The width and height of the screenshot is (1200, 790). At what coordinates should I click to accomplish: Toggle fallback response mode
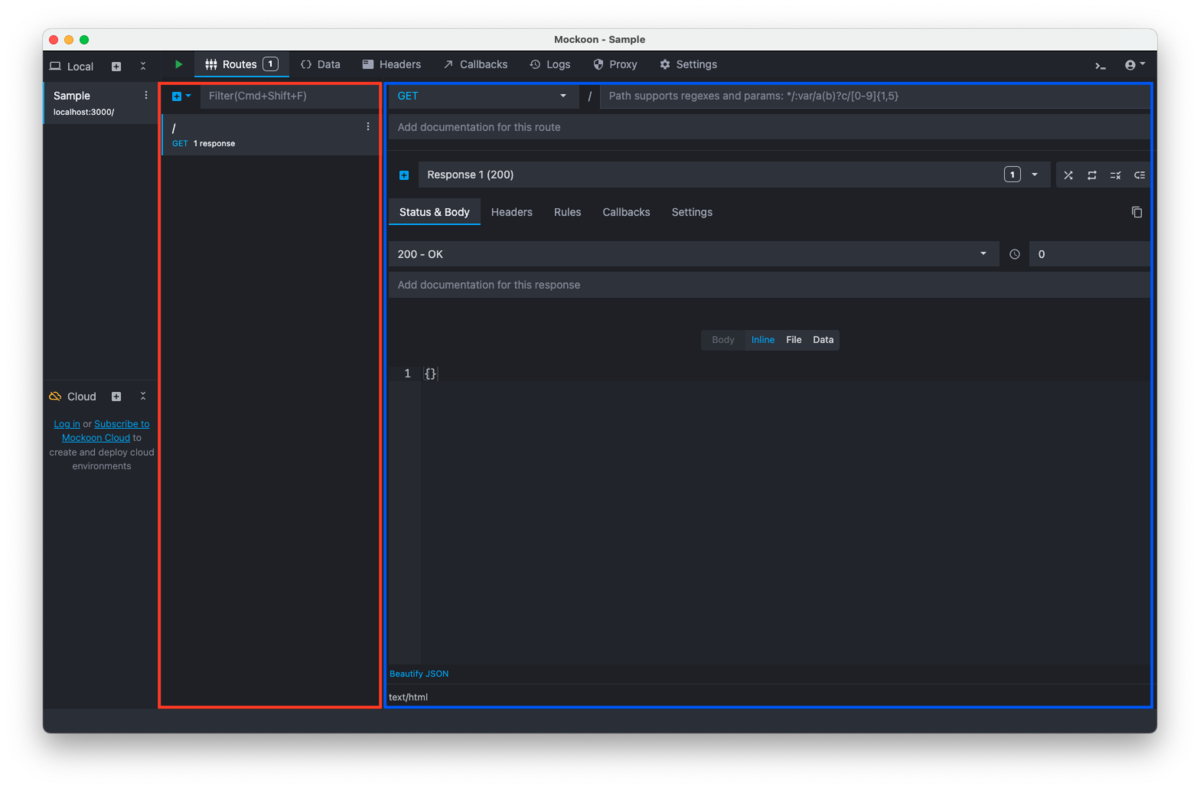1139,175
